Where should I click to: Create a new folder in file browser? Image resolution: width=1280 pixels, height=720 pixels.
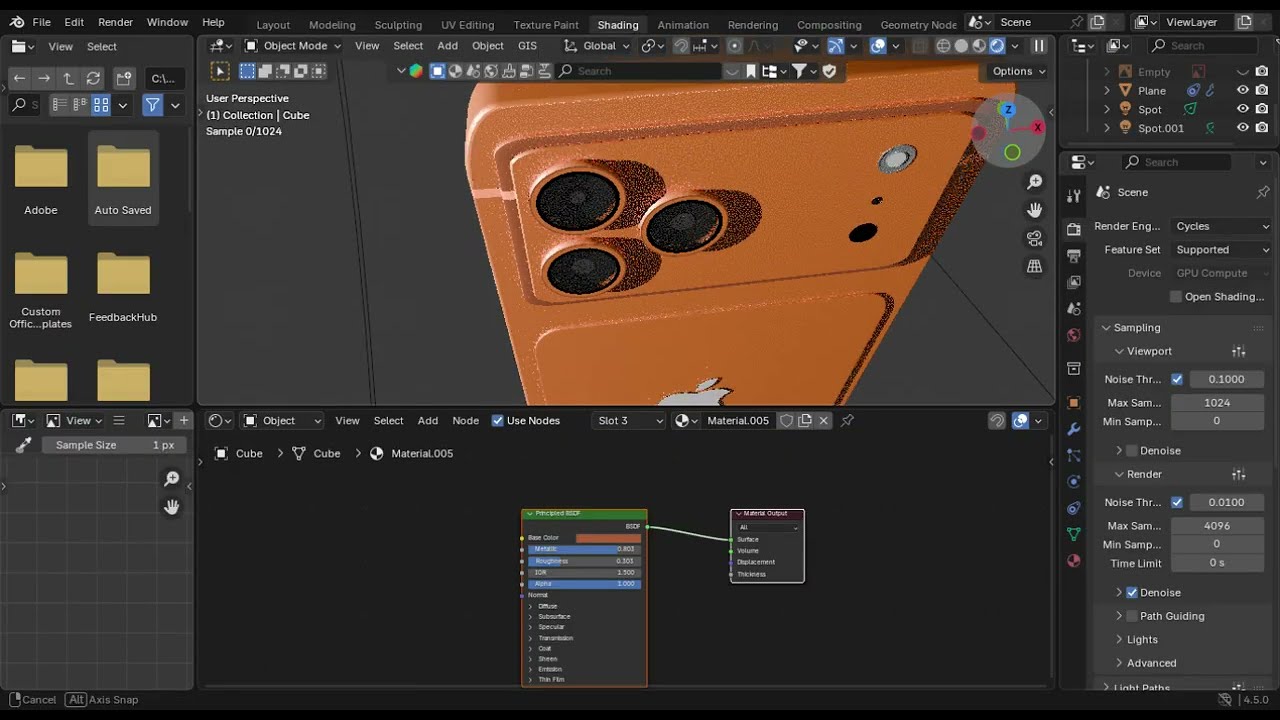pos(124,78)
